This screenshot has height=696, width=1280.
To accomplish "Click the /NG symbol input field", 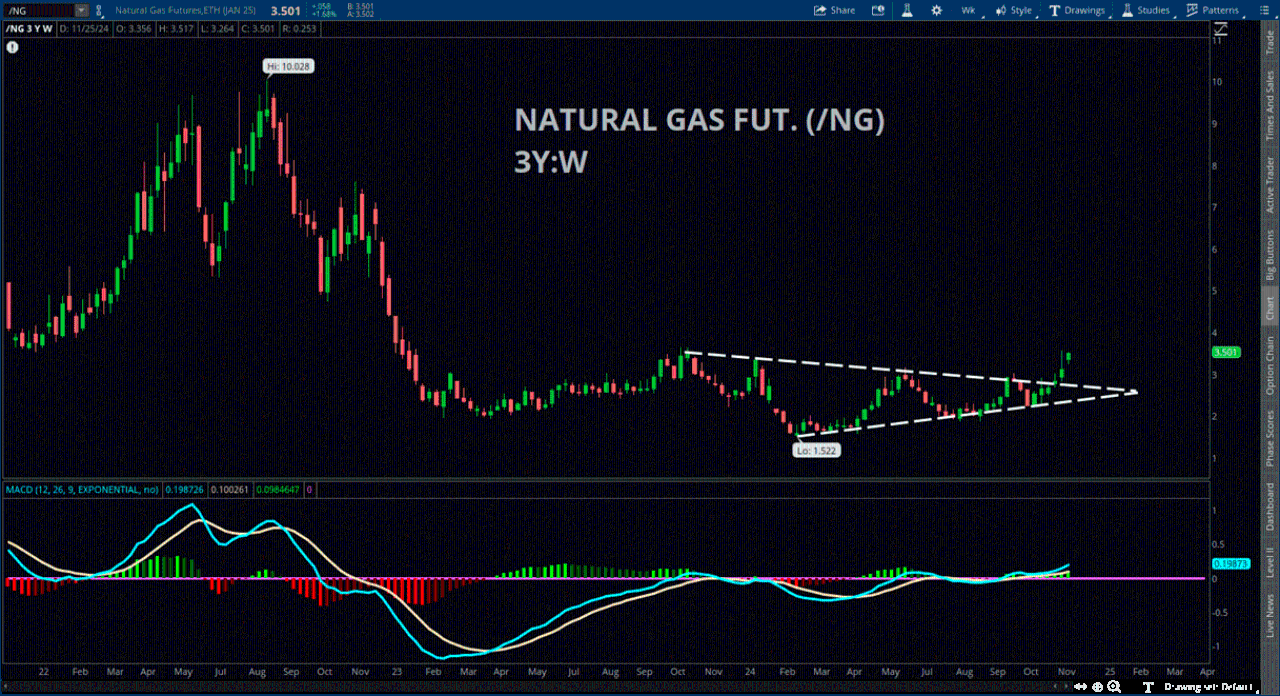I will 38,11.
